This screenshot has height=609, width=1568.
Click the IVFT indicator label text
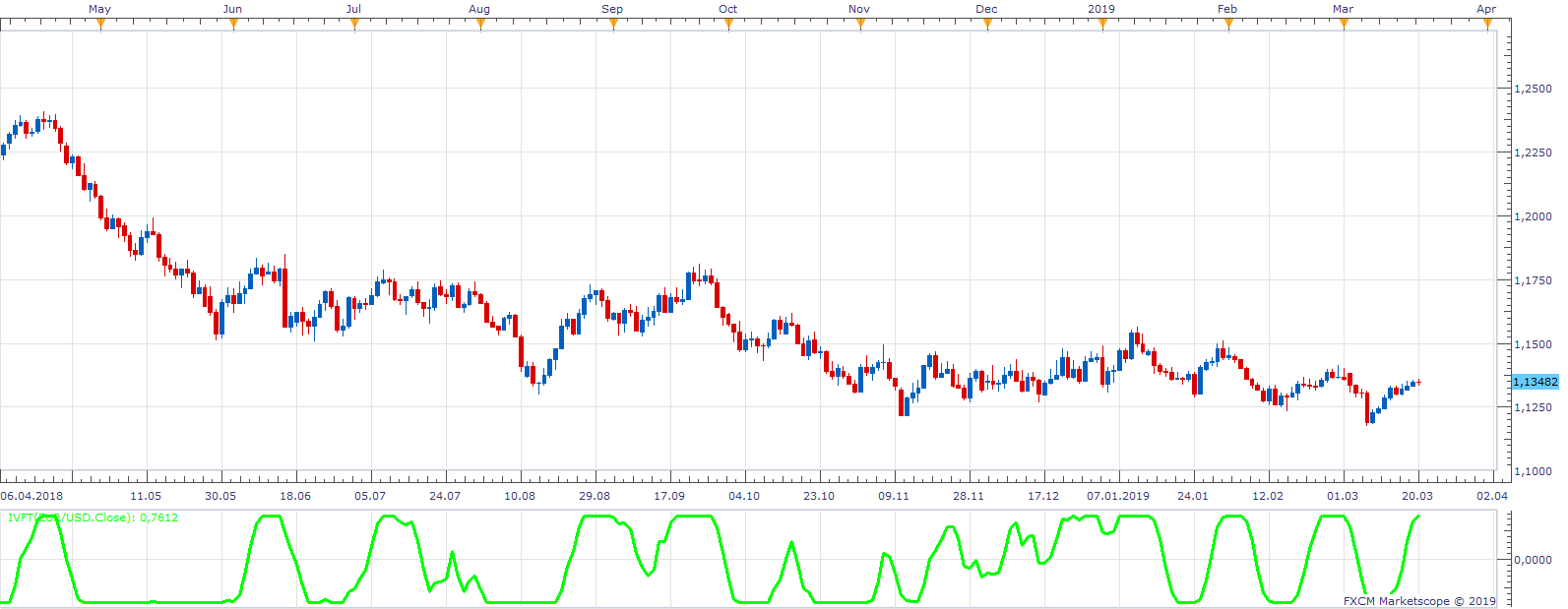[x=94, y=518]
